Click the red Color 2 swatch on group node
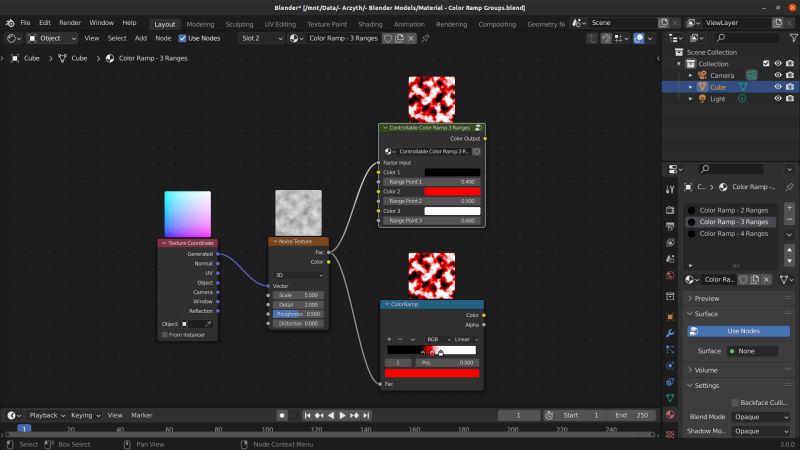Viewport: 800px width, 450px height. pos(452,191)
